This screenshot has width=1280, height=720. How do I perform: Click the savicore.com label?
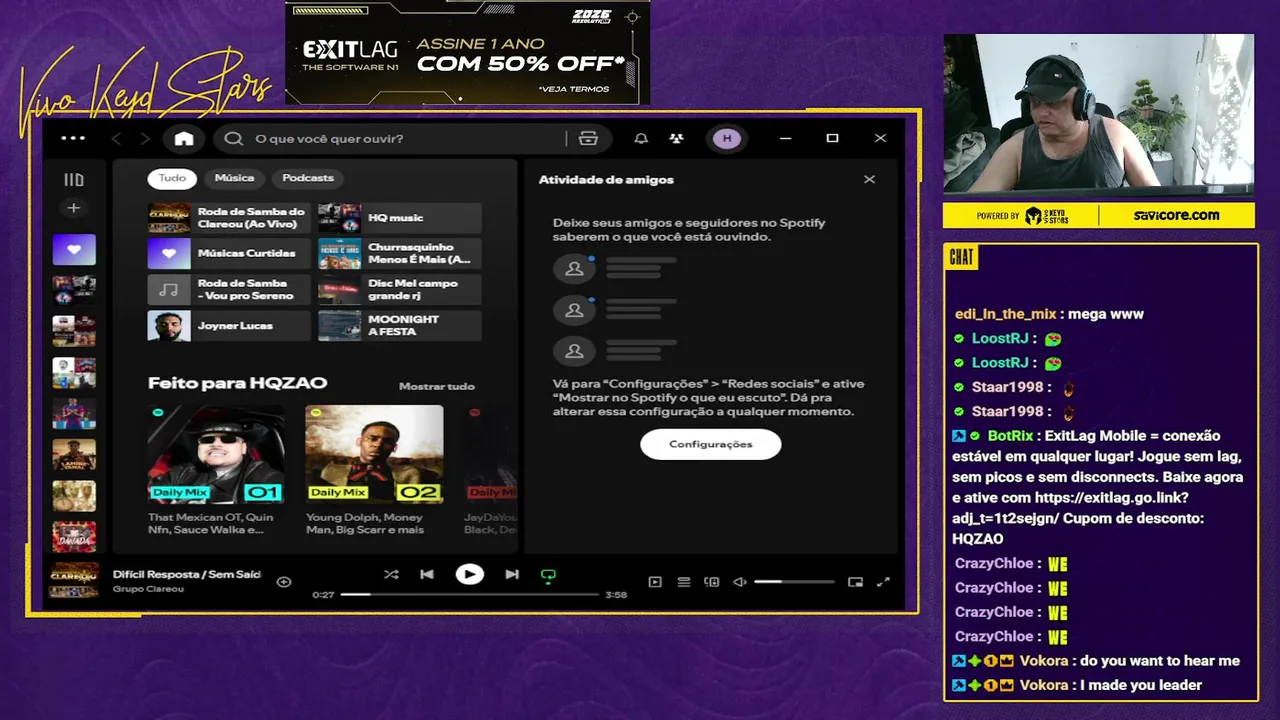tap(1176, 215)
